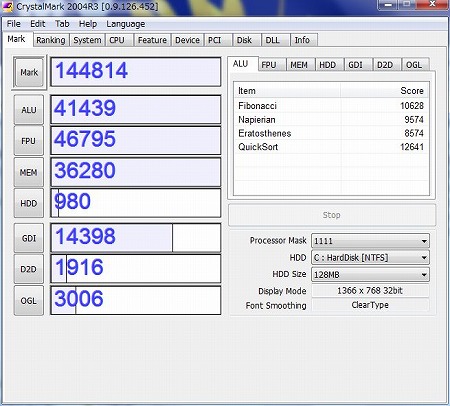This screenshot has height=406, width=450.
Task: Switch to the Feature tab
Action: 152,40
